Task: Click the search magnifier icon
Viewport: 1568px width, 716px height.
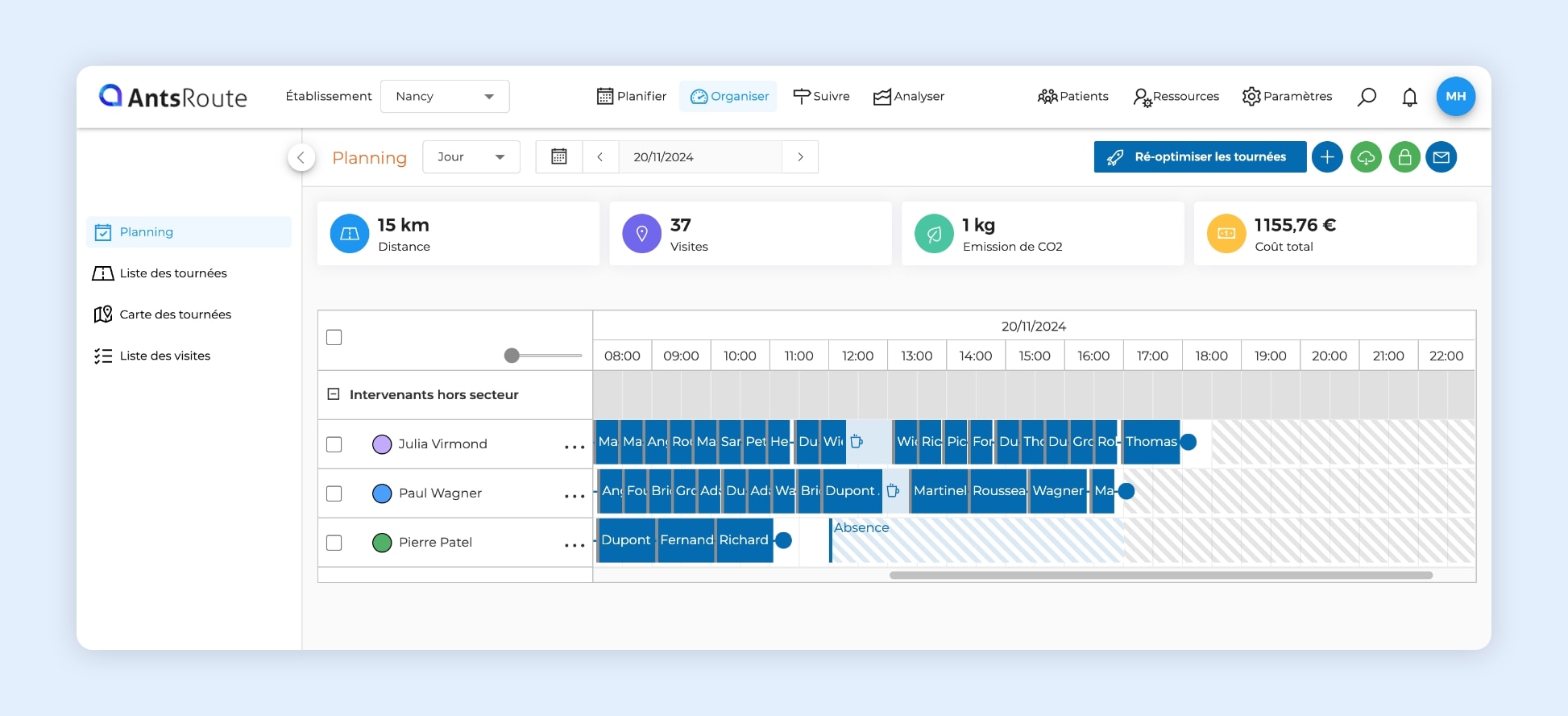Action: 1367,97
